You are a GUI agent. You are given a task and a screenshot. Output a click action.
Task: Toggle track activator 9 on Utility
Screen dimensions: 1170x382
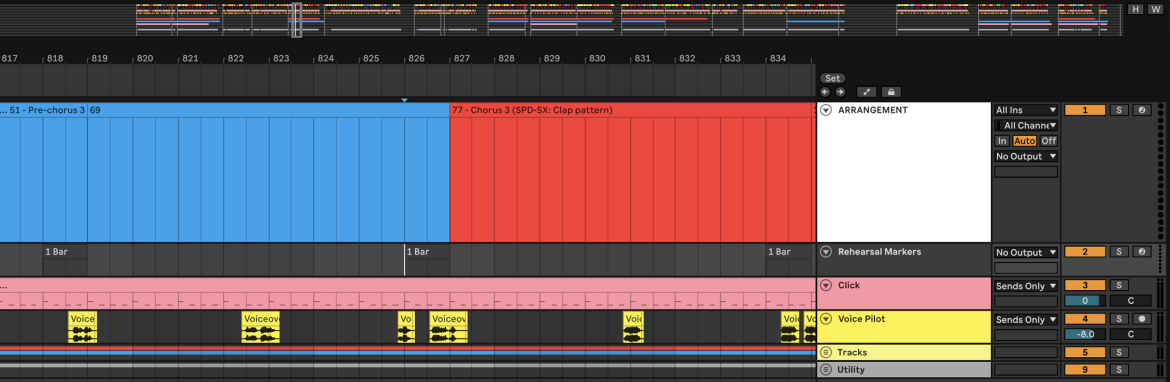click(1084, 369)
